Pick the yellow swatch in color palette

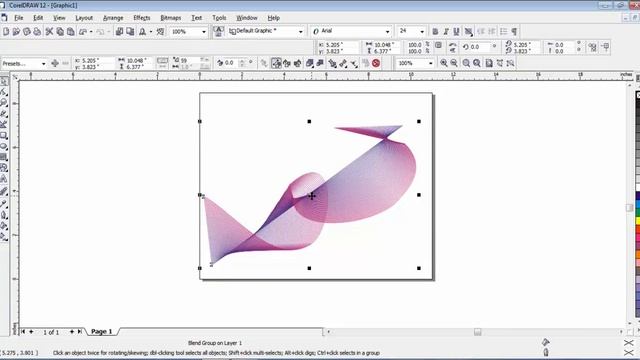638,221
